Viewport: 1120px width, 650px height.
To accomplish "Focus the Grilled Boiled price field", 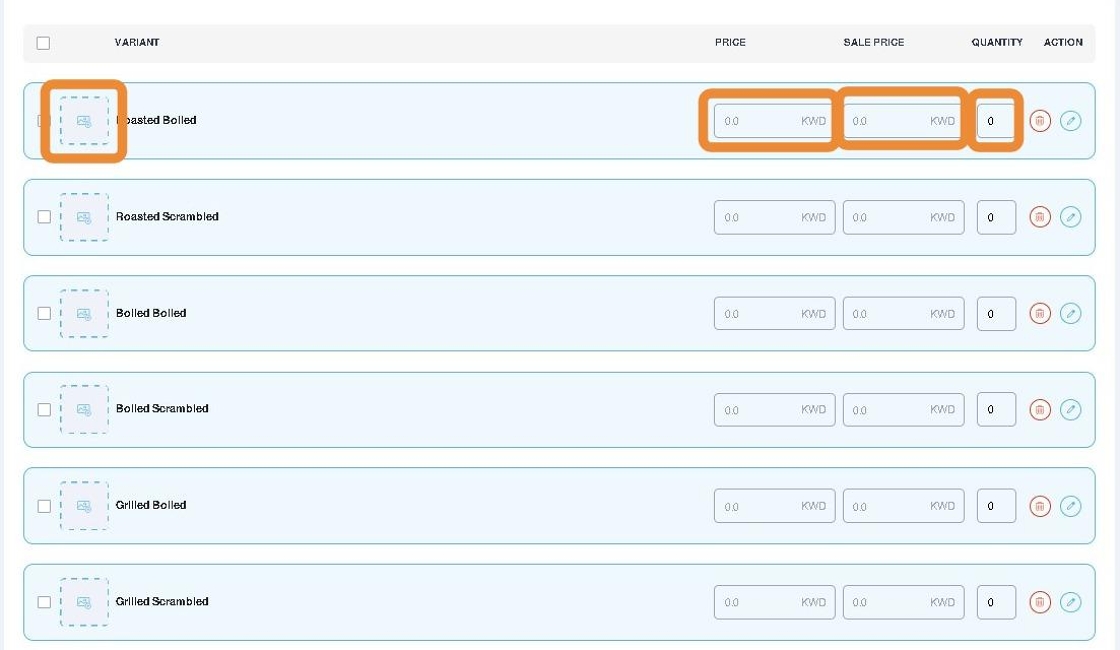I will click(774, 506).
